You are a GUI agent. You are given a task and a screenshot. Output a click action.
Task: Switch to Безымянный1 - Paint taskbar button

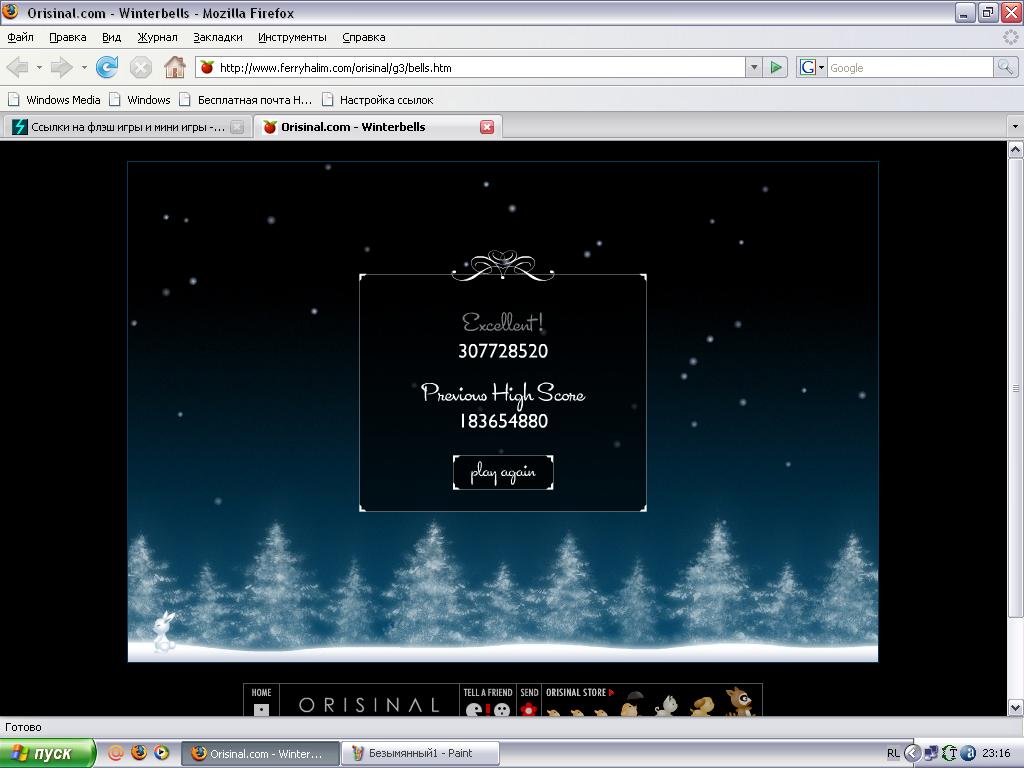tap(421, 753)
